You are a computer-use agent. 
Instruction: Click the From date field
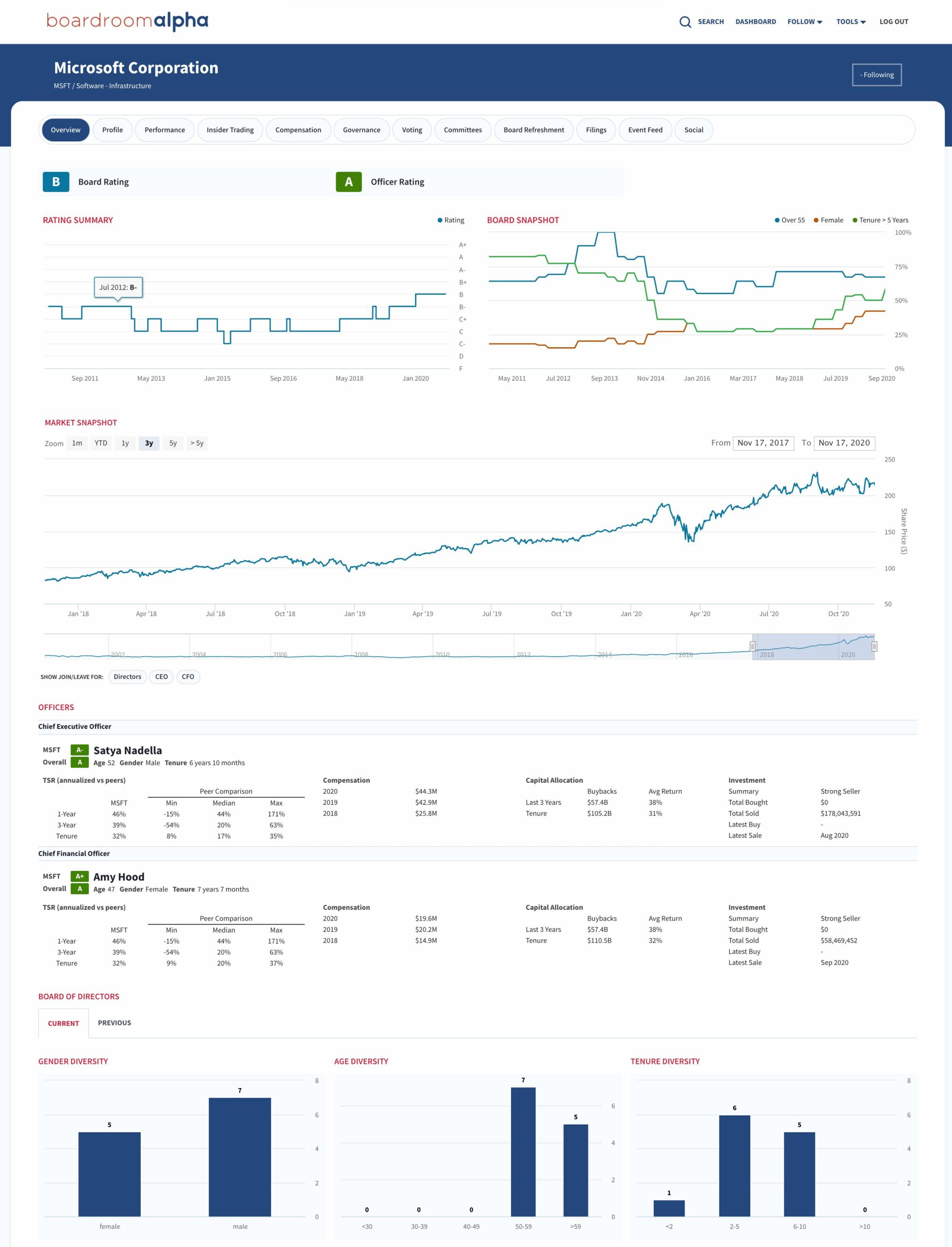click(763, 443)
